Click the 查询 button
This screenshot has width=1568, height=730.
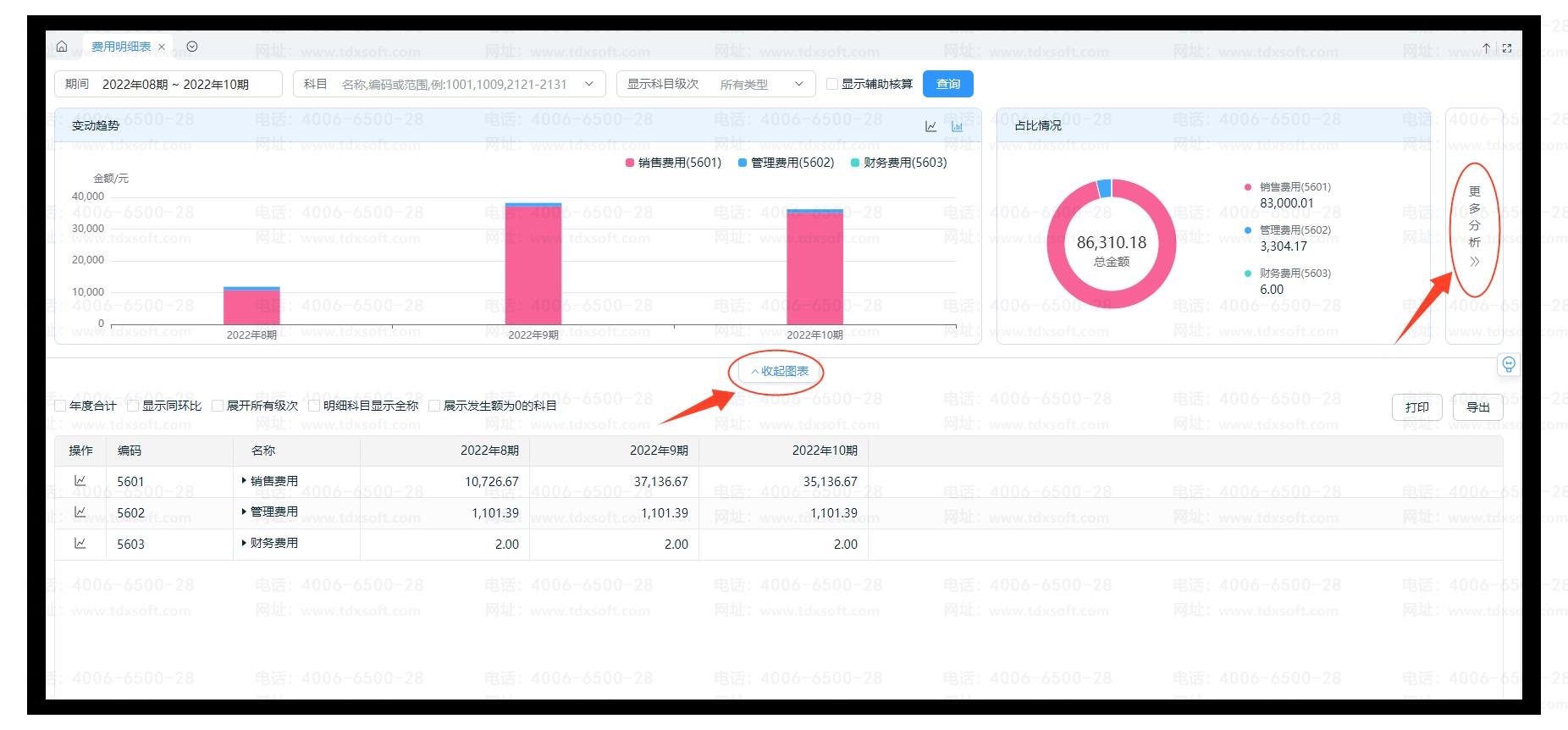947,84
